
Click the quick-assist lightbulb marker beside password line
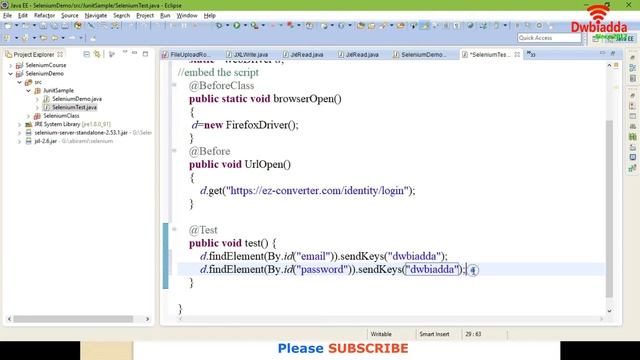[x=473, y=270]
